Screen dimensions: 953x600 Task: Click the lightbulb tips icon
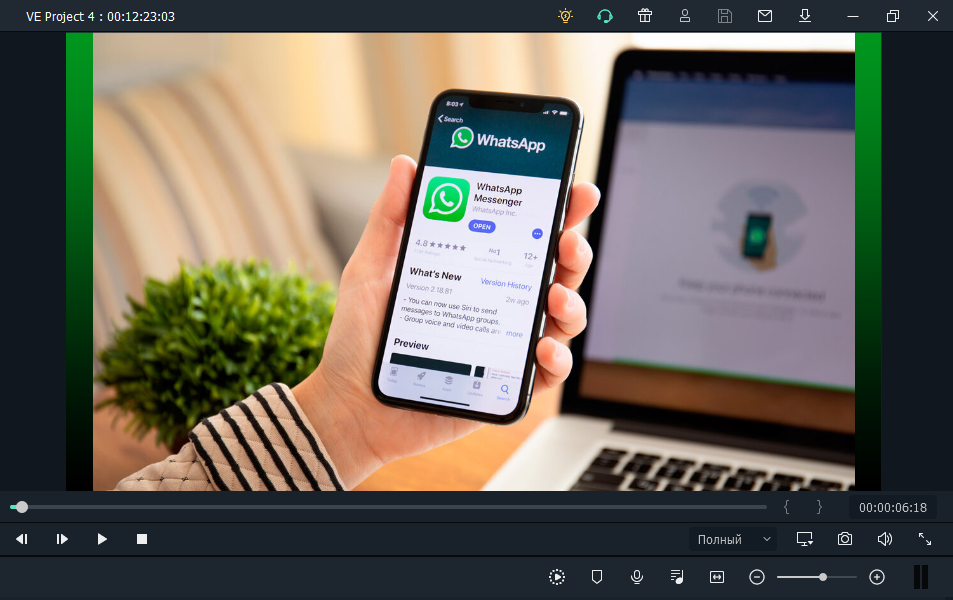[565, 16]
